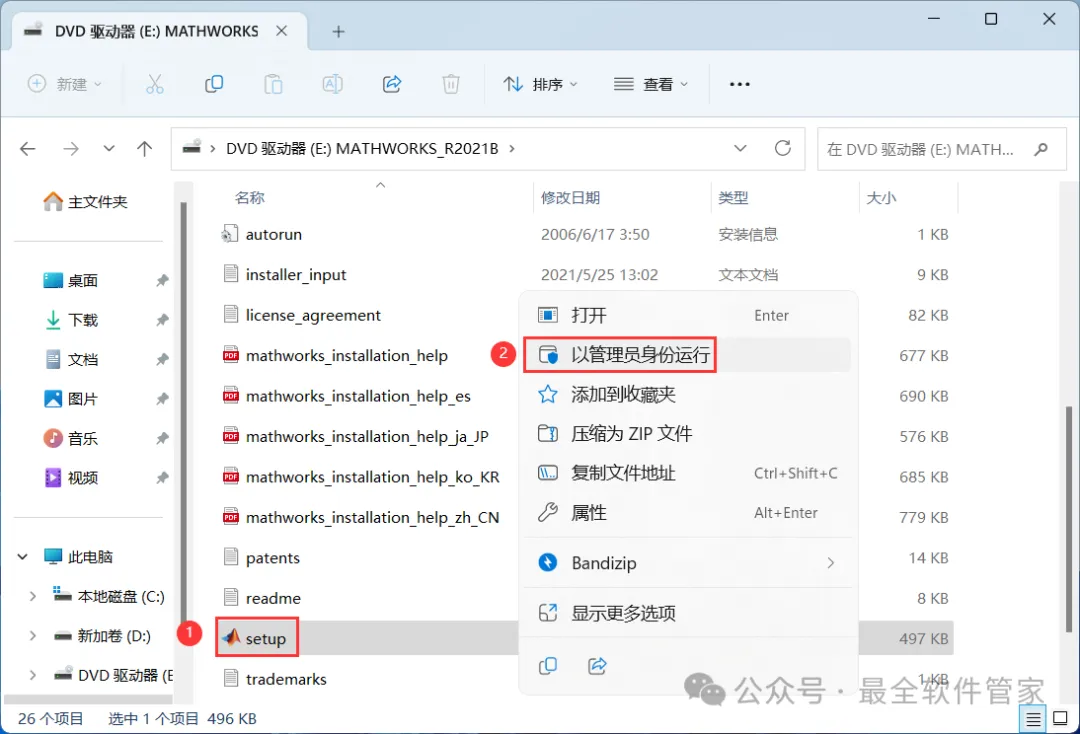1080x734 pixels.
Task: Go back with the left arrow
Action: tap(28, 149)
